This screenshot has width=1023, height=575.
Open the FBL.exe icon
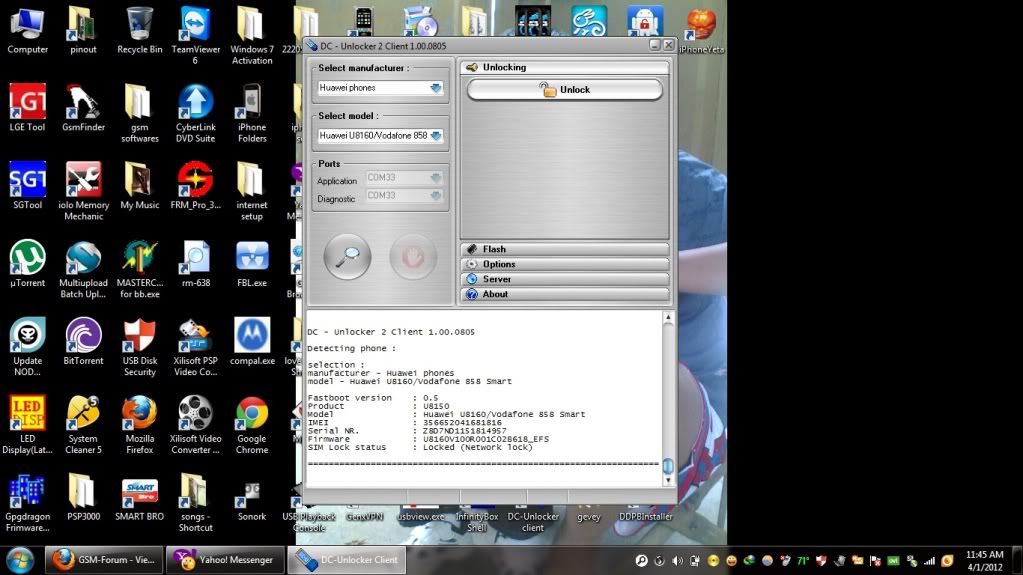252,264
